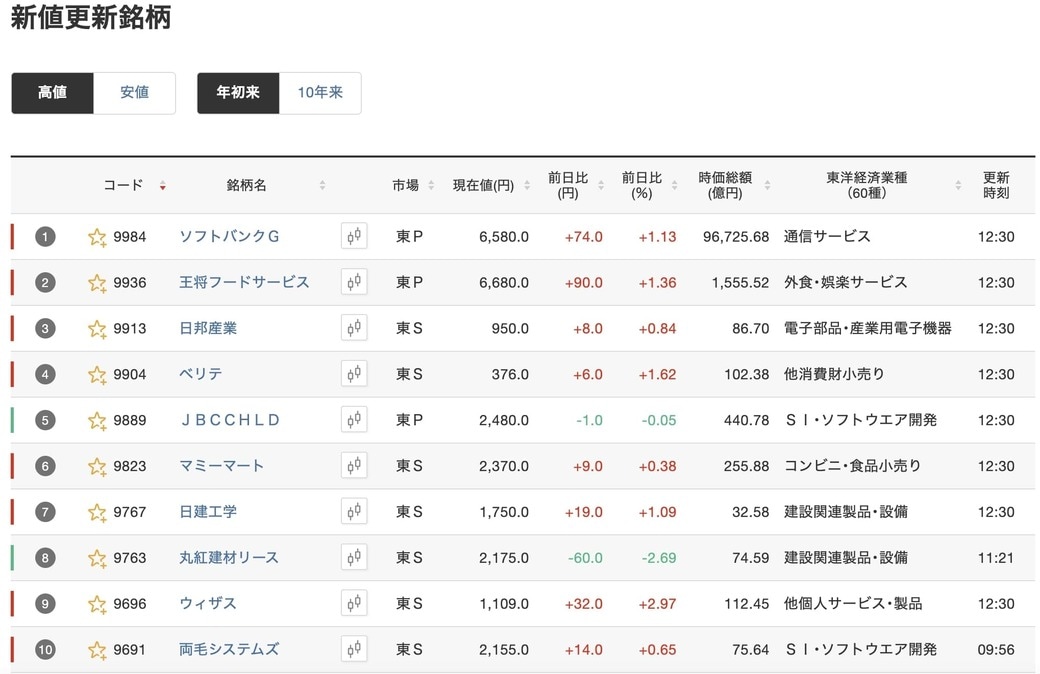The image size is (1040, 674).
Task: Click price cell 6,680.0
Action: click(504, 283)
